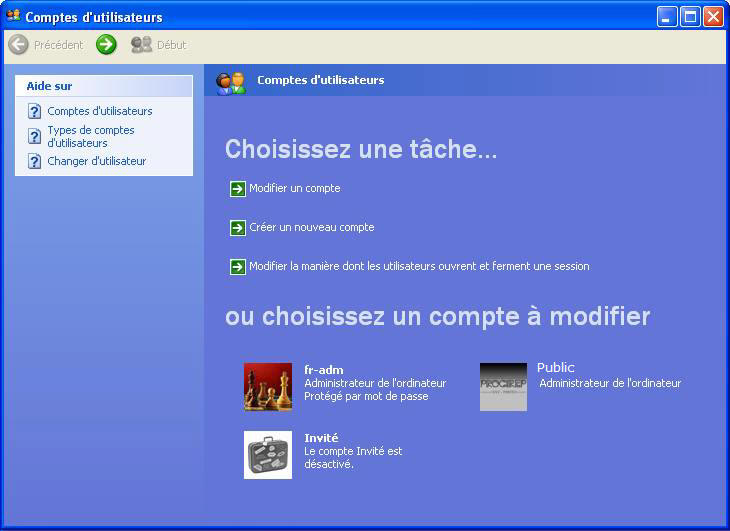Click help icon beside Types de comptes
The image size is (730, 531).
[x=35, y=136]
